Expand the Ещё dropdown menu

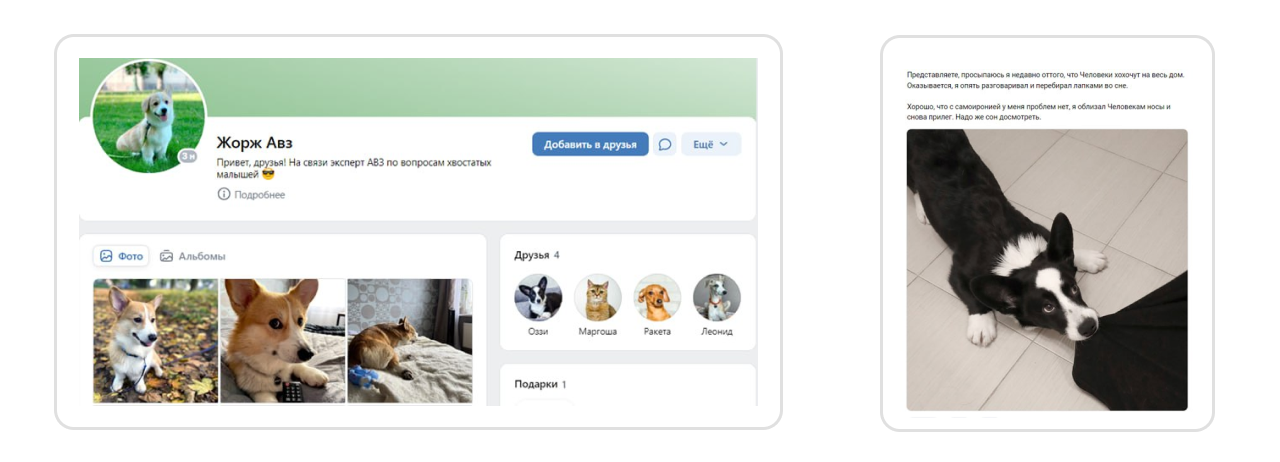click(x=711, y=144)
